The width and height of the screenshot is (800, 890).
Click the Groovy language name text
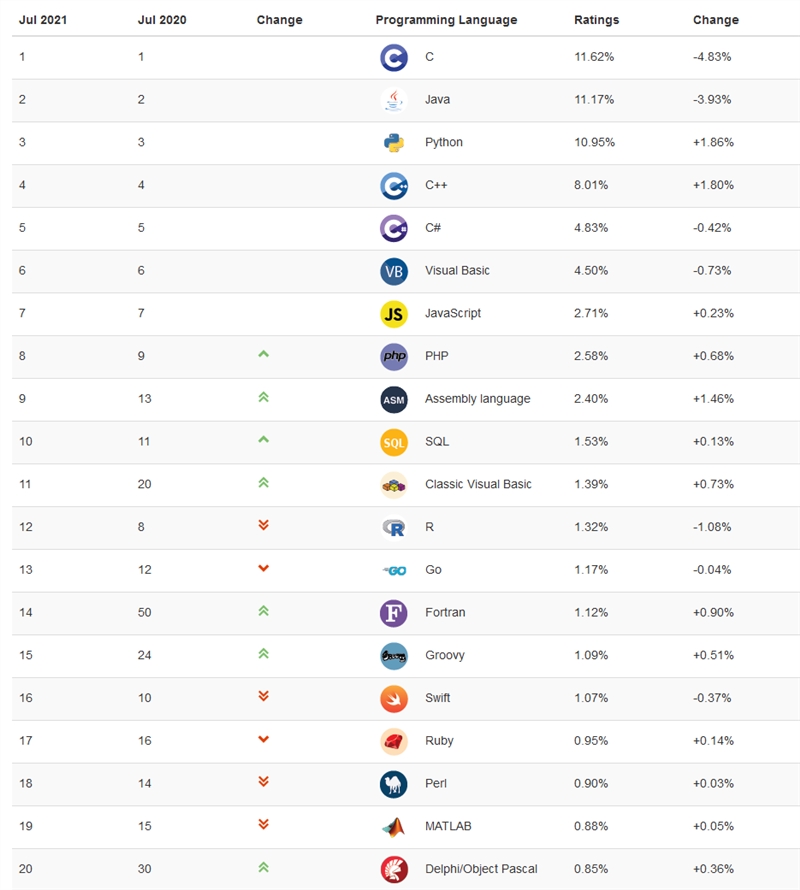[445, 656]
